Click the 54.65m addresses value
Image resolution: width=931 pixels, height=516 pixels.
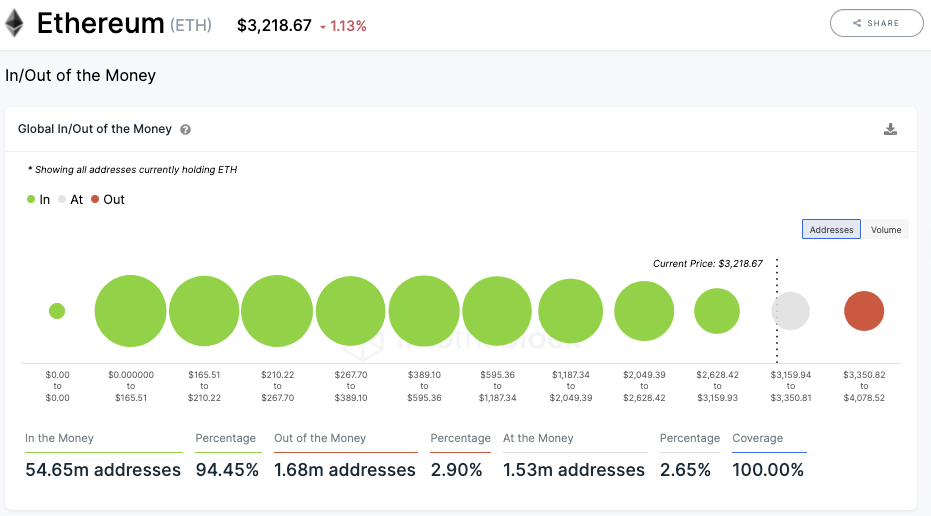103,470
